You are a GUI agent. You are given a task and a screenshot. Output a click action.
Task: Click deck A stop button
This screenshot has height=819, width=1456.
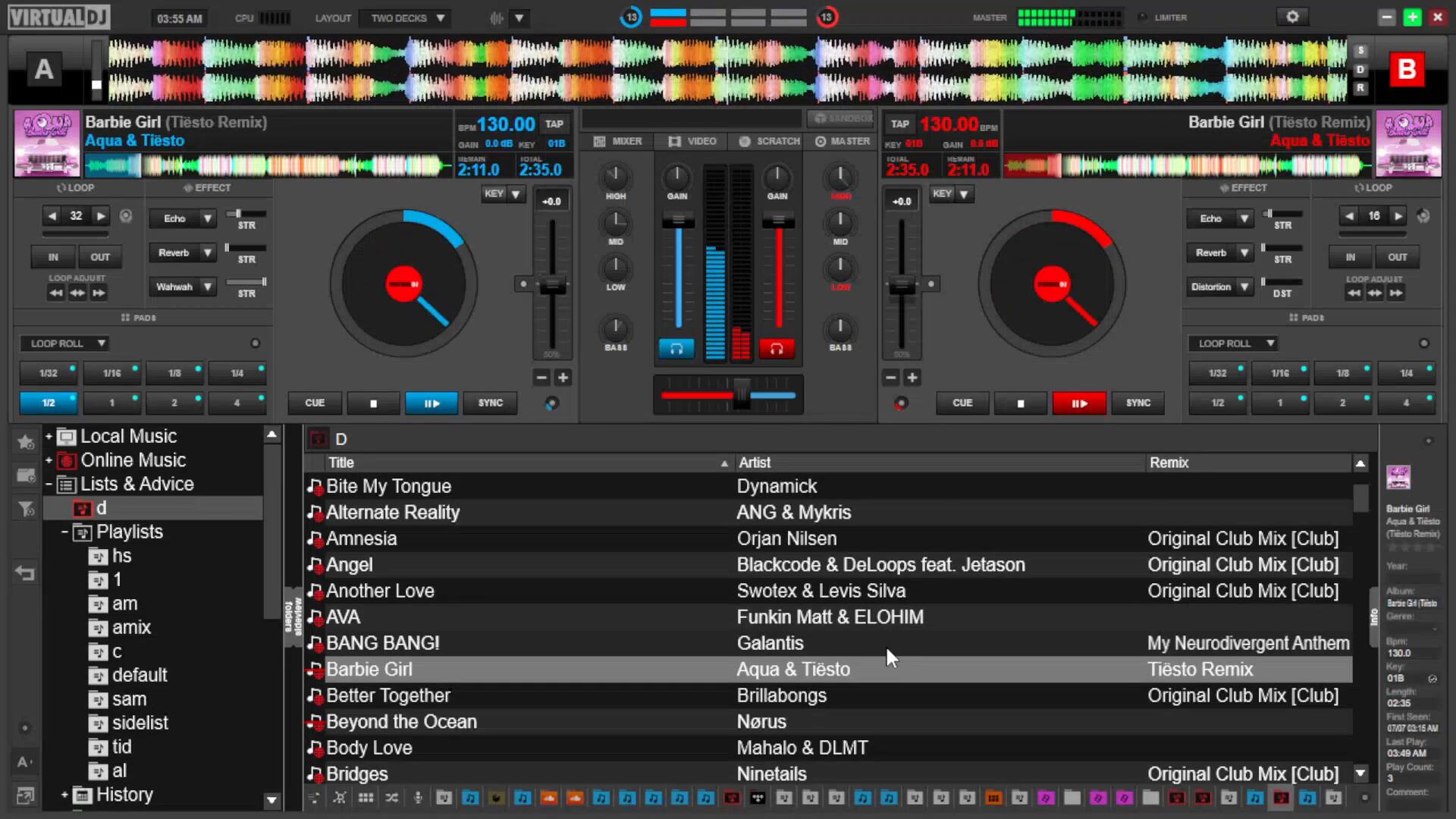pyautogui.click(x=373, y=403)
